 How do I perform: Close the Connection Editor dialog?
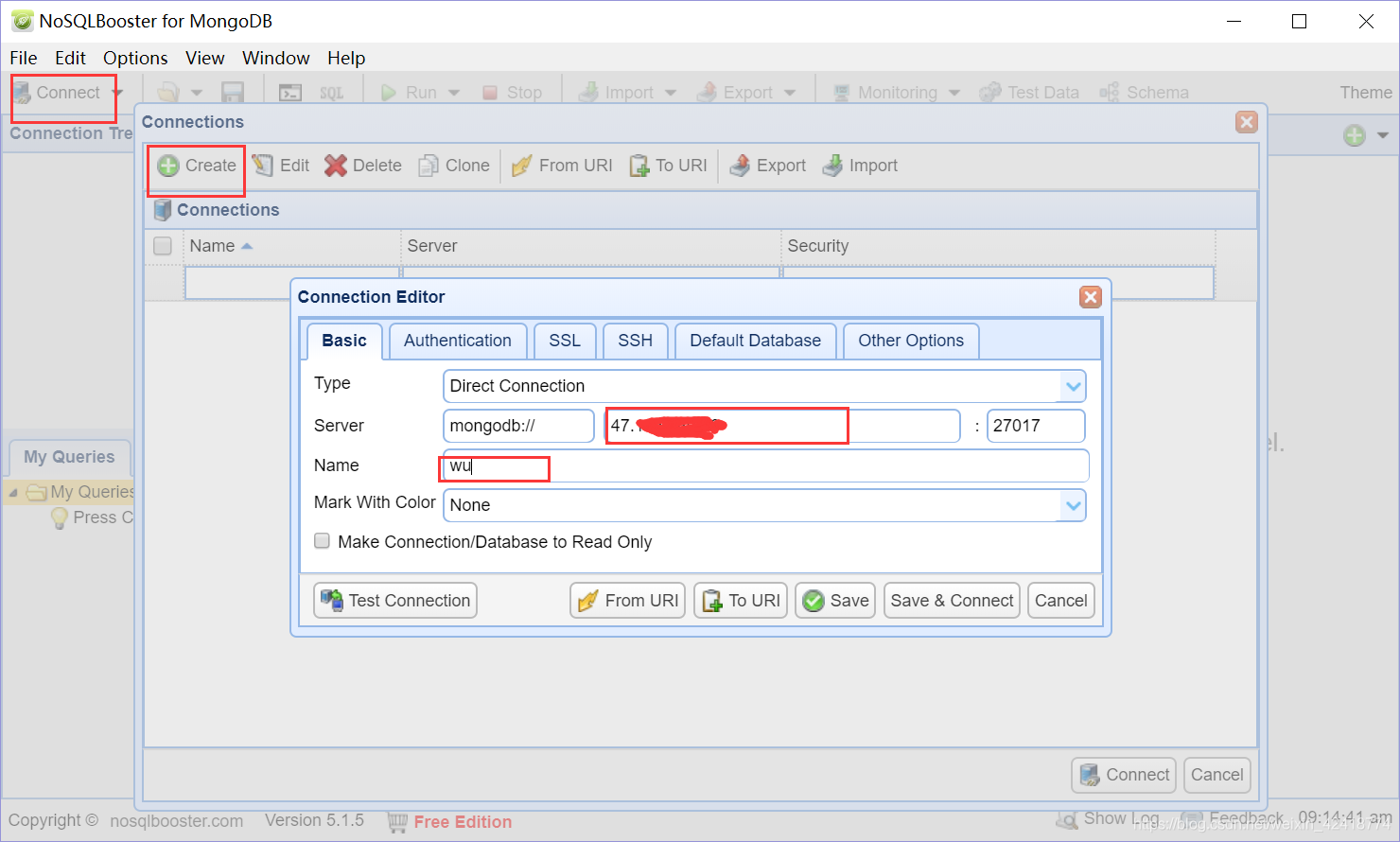1091,297
